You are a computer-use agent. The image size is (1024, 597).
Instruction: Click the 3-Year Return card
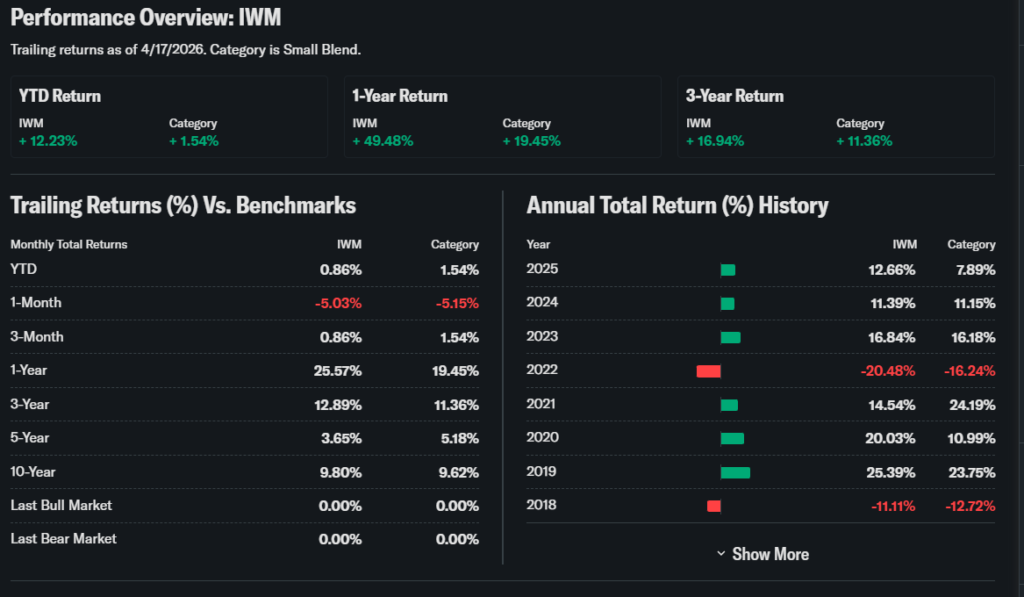[836, 117]
